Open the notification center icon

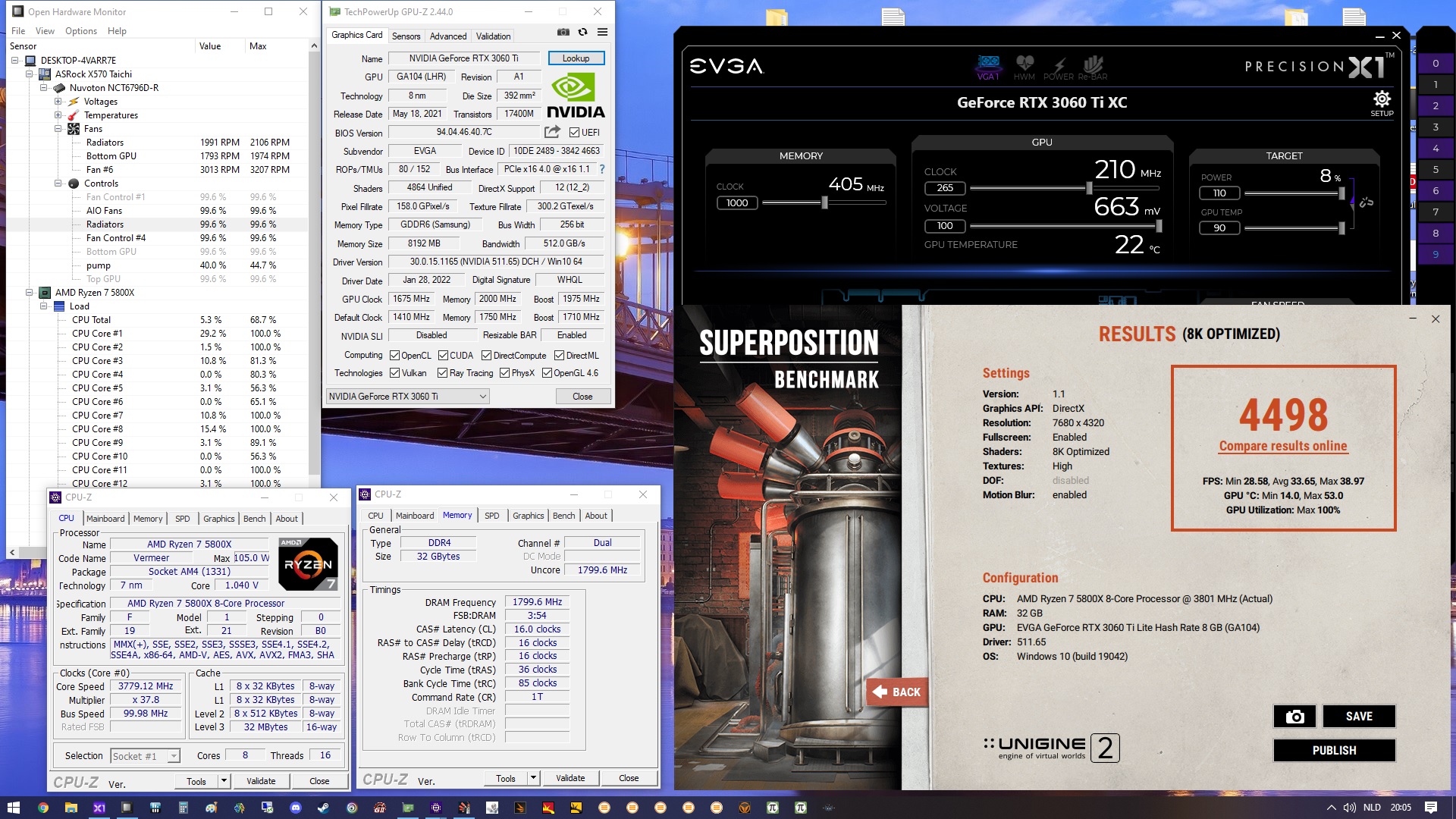(x=1431, y=808)
